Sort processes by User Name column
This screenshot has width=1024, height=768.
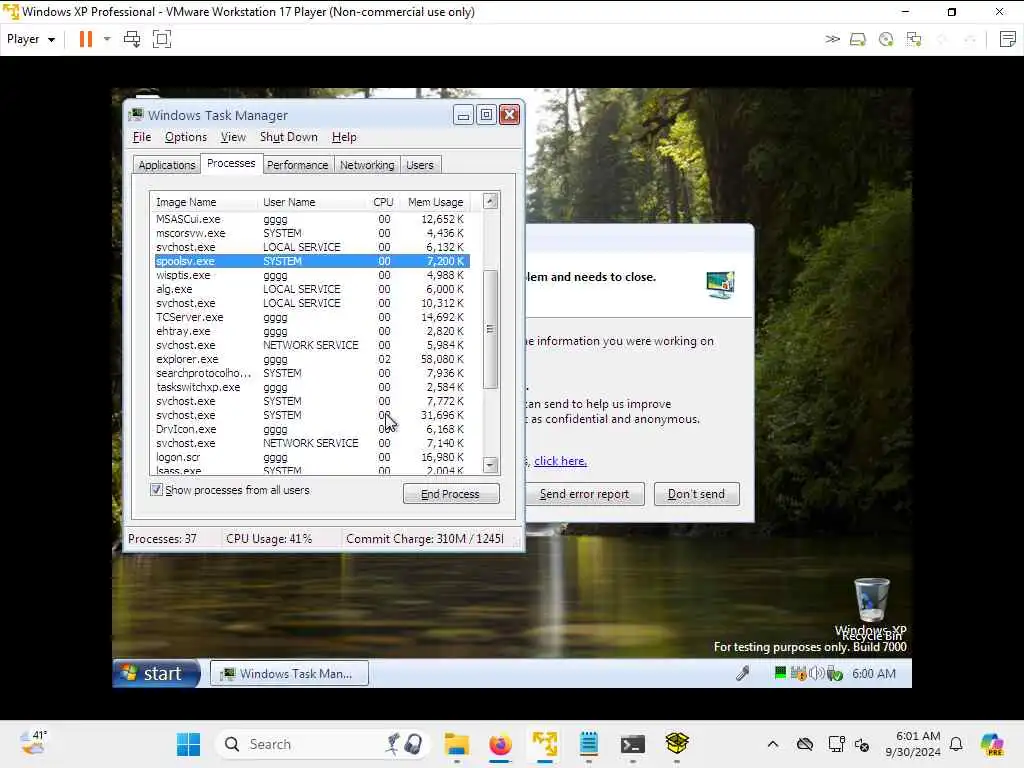[x=312, y=202]
